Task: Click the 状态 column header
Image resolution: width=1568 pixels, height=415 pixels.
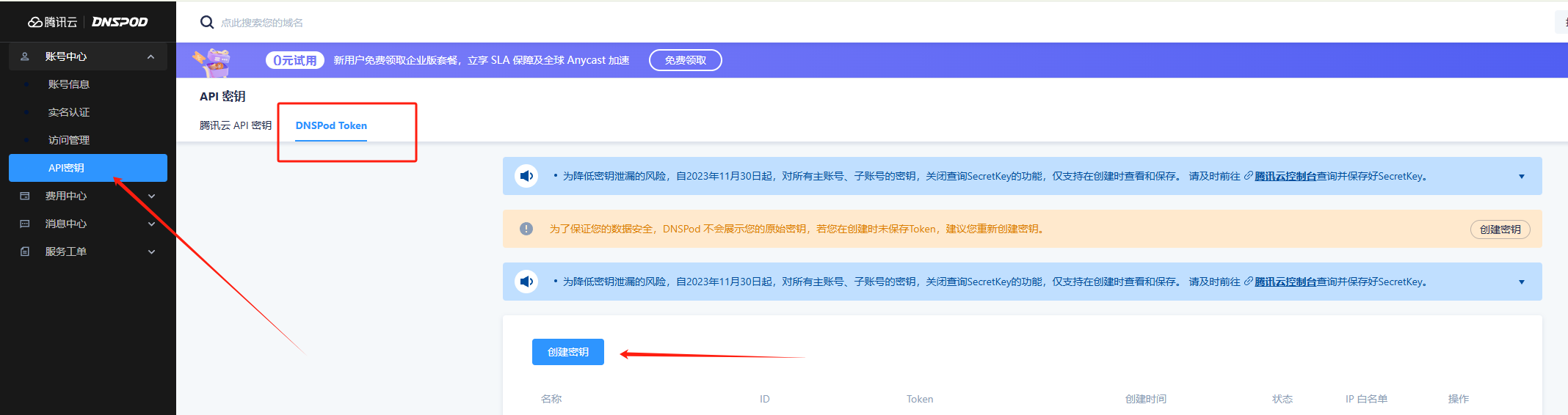Action: click(1282, 399)
